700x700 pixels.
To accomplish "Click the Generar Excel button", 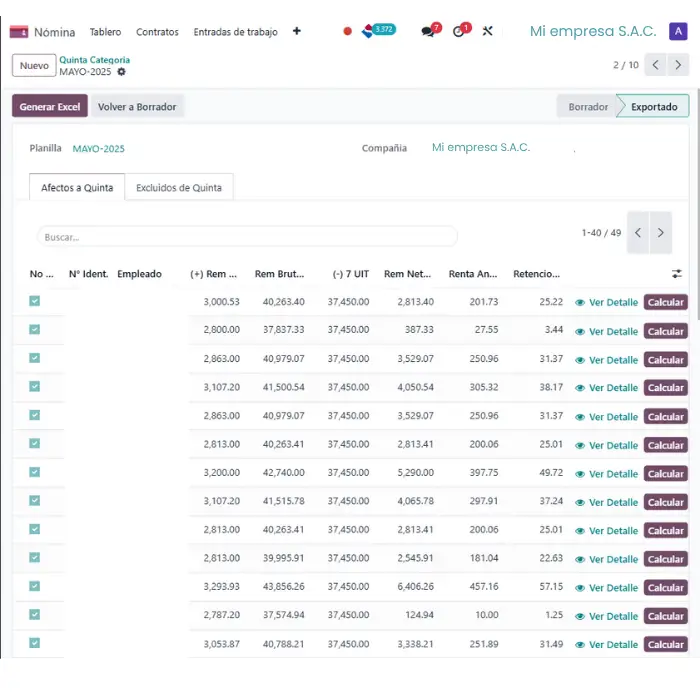I will tap(50, 107).
